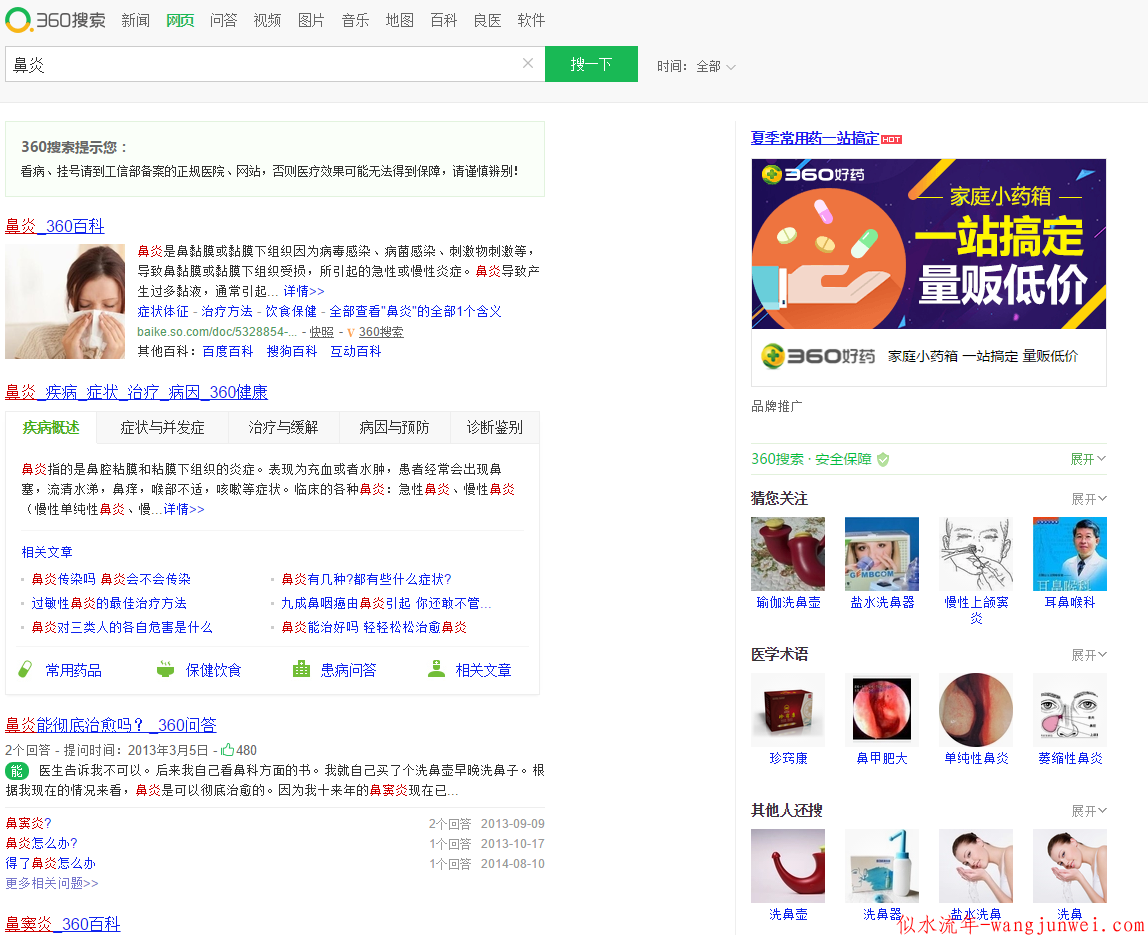Switch to the 新闻 search category
The image size is (1148, 935).
[135, 21]
